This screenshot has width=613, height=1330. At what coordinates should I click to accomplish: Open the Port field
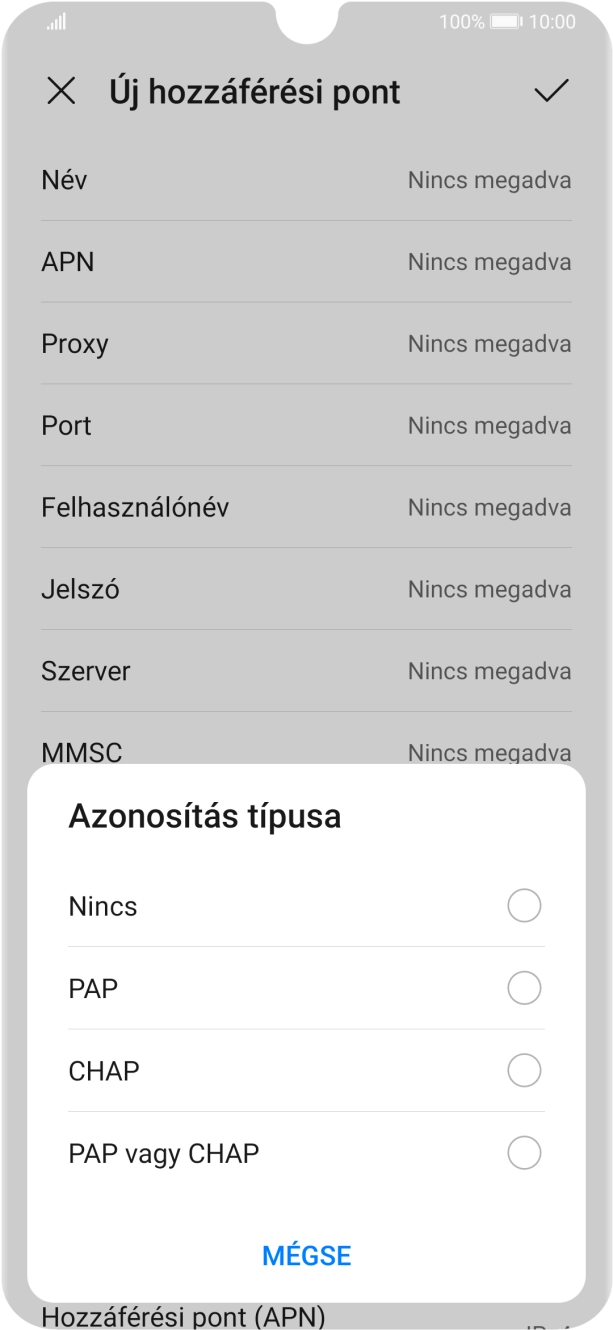click(306, 425)
